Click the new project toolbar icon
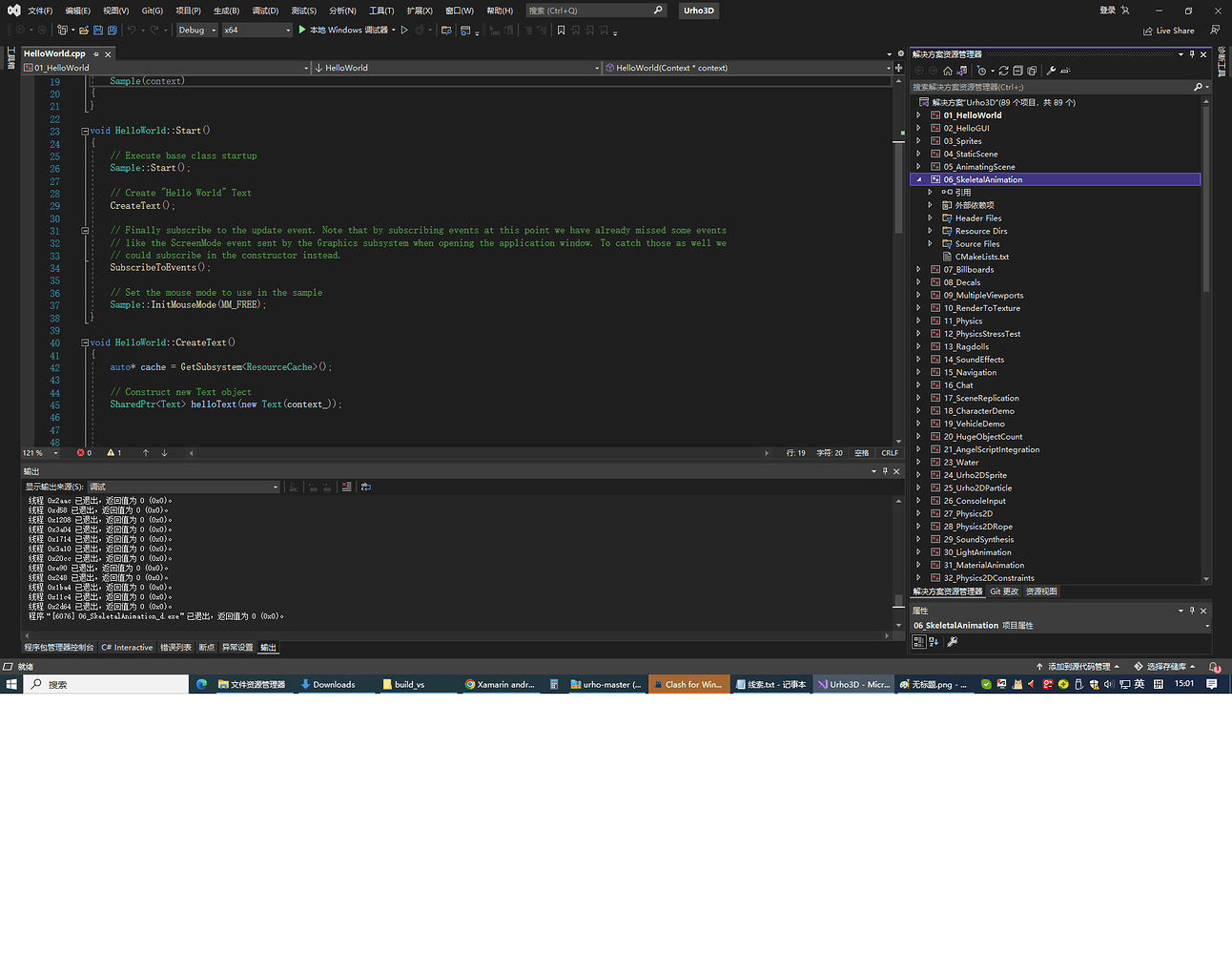 pyautogui.click(x=62, y=30)
